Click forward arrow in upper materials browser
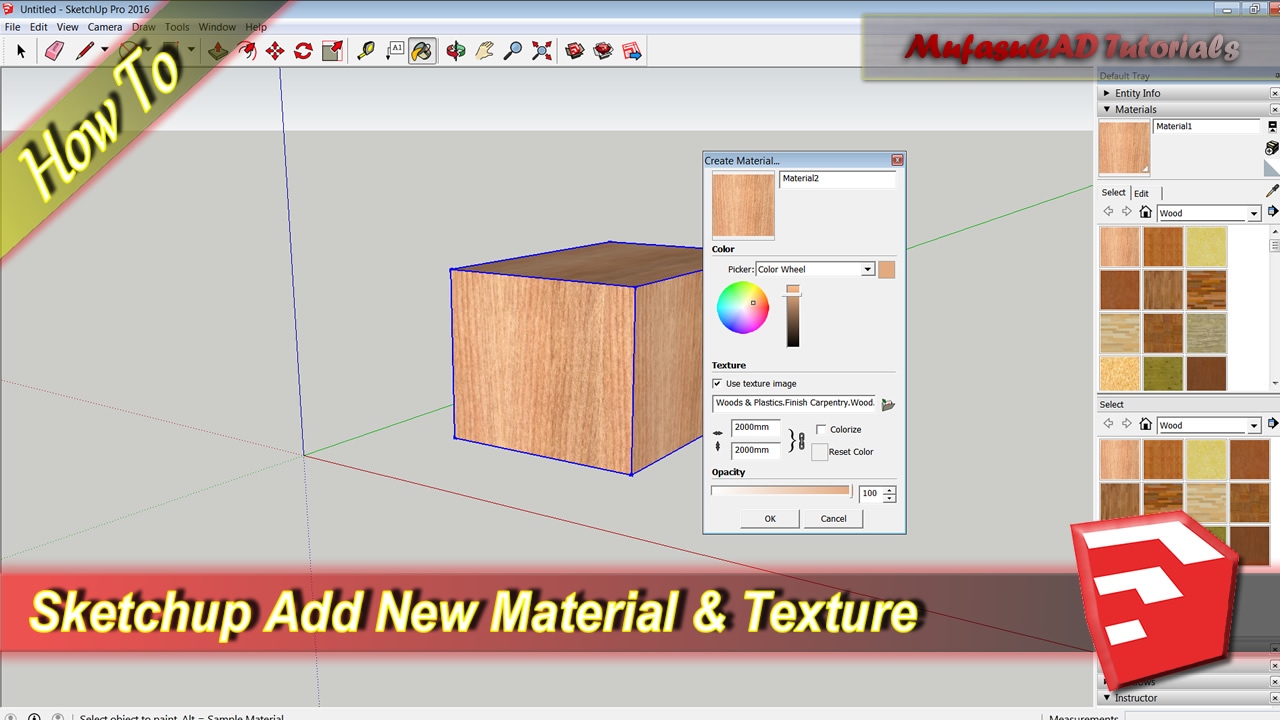This screenshot has height=720, width=1280. pos(1126,212)
